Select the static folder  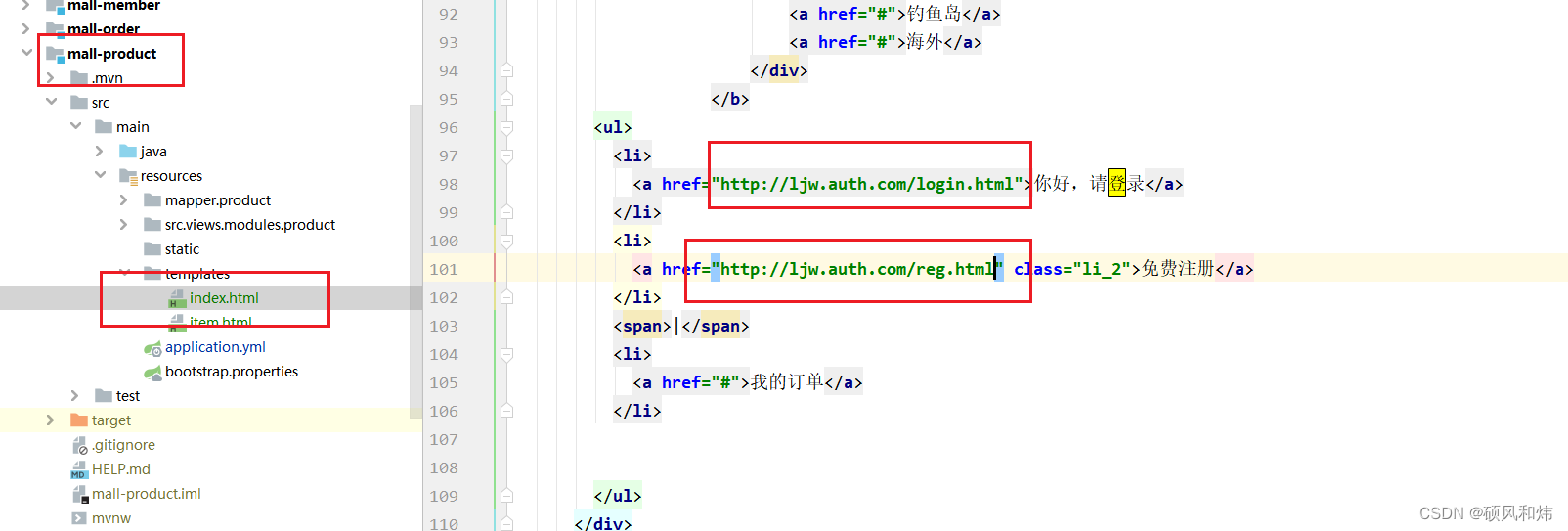[182, 249]
